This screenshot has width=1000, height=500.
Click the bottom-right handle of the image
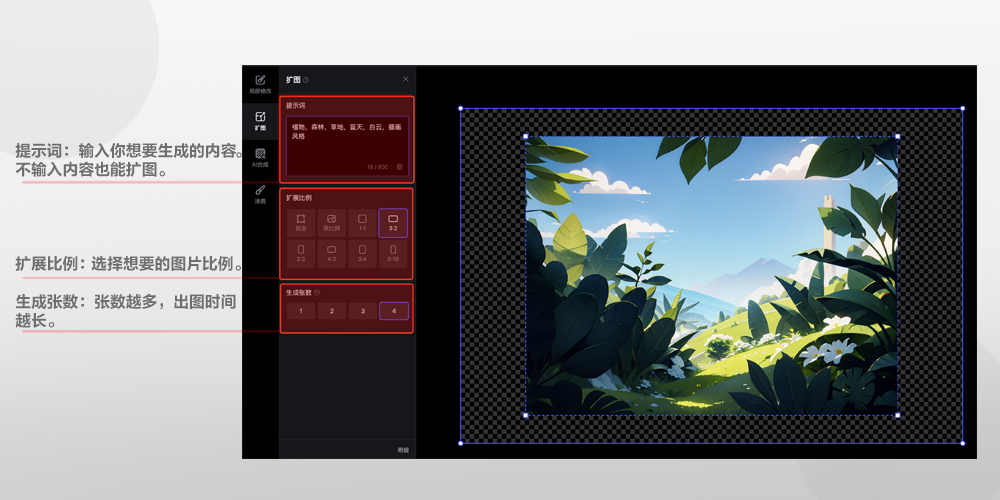[x=898, y=415]
